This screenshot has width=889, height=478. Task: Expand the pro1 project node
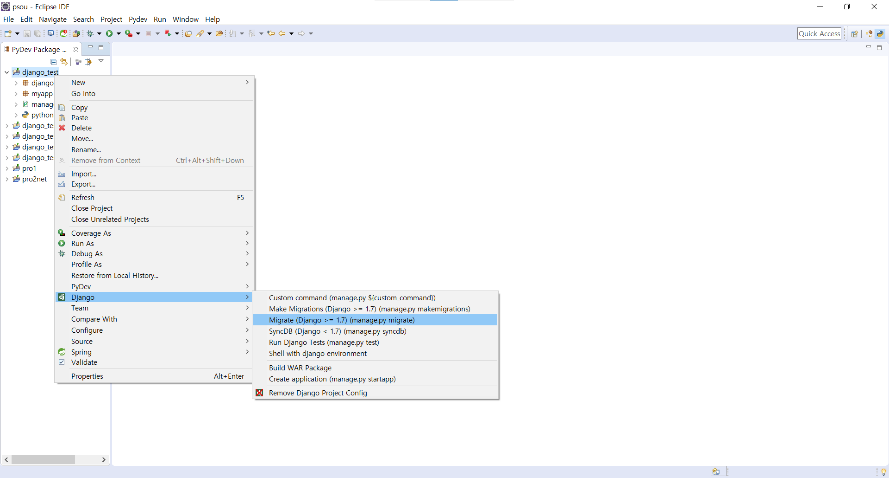(x=7, y=168)
